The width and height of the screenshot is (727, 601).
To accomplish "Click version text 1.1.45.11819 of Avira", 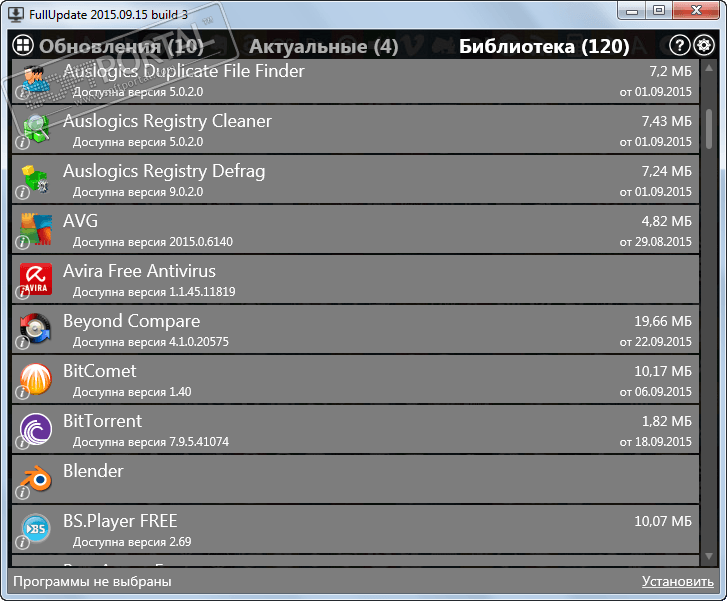I will tap(202, 292).
